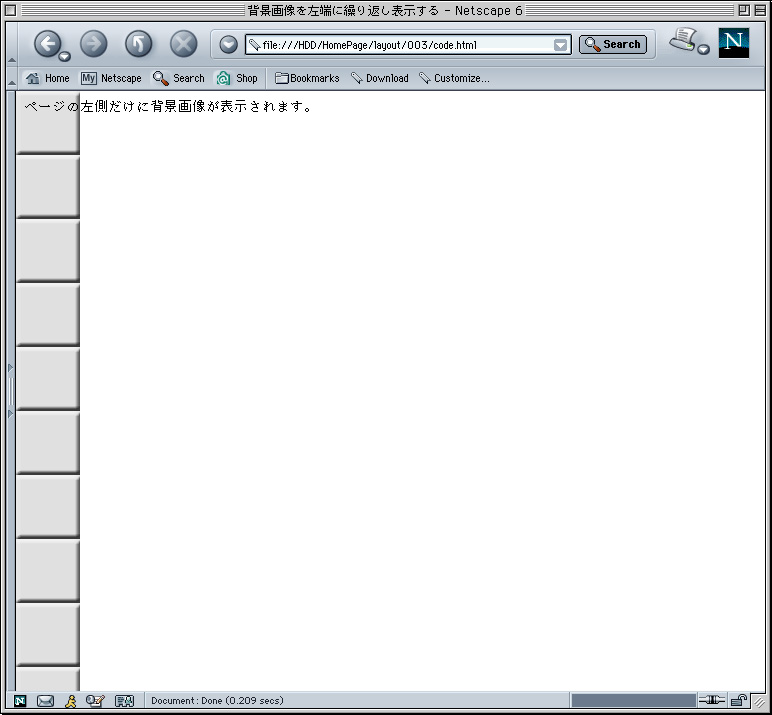Open the Back button history dropdown arrow

(x=64, y=57)
